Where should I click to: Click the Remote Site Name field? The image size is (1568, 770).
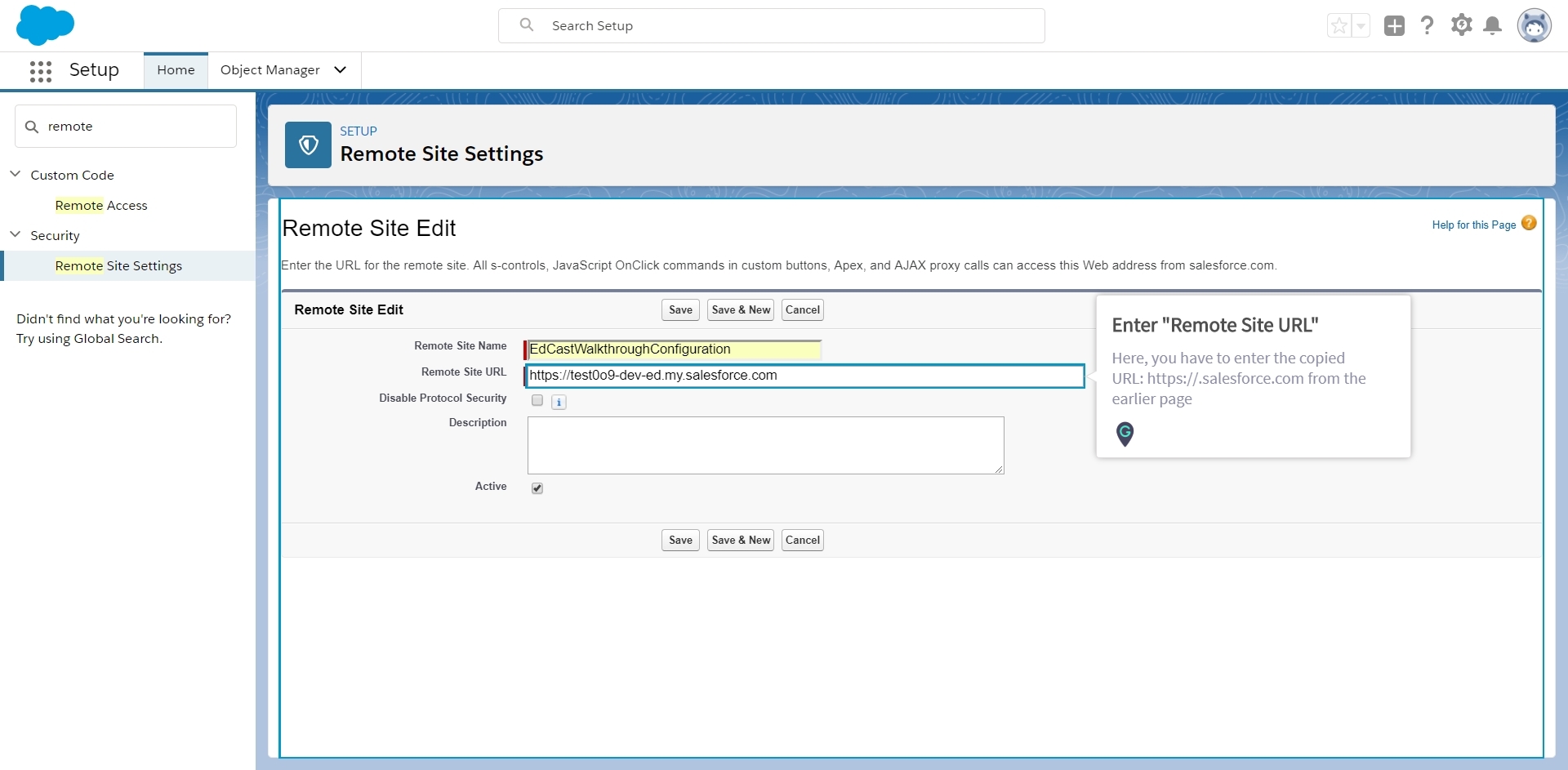tap(674, 349)
